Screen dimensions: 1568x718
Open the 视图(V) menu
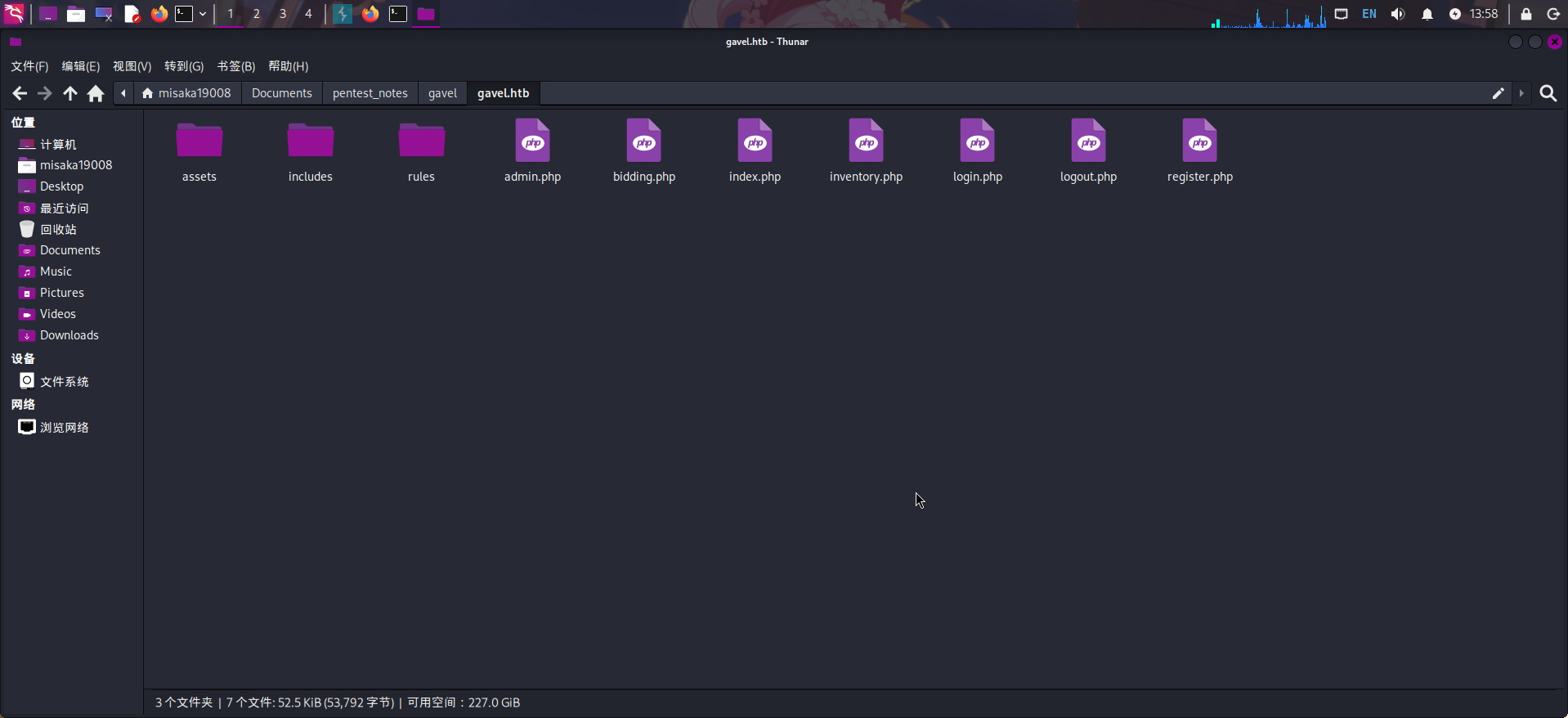132,66
